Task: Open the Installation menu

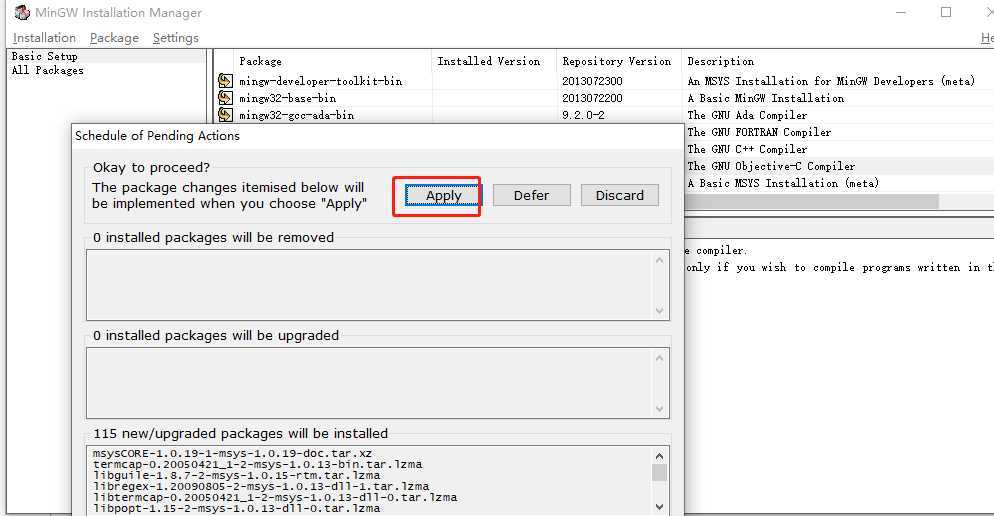Action: [x=44, y=38]
